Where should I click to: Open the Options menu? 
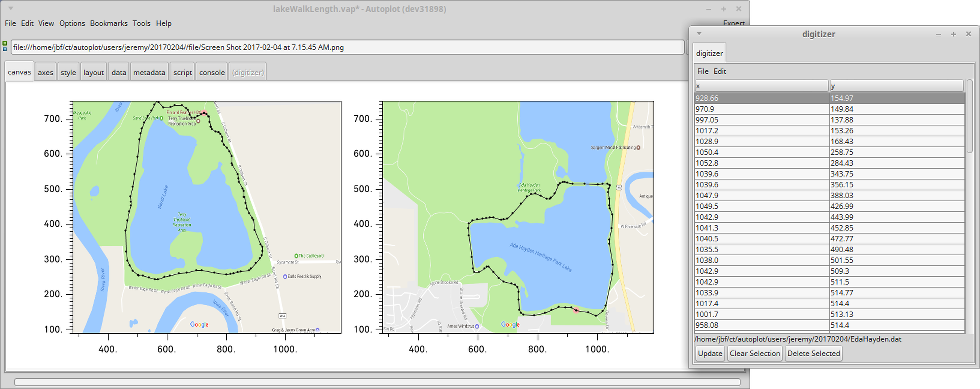[72, 23]
